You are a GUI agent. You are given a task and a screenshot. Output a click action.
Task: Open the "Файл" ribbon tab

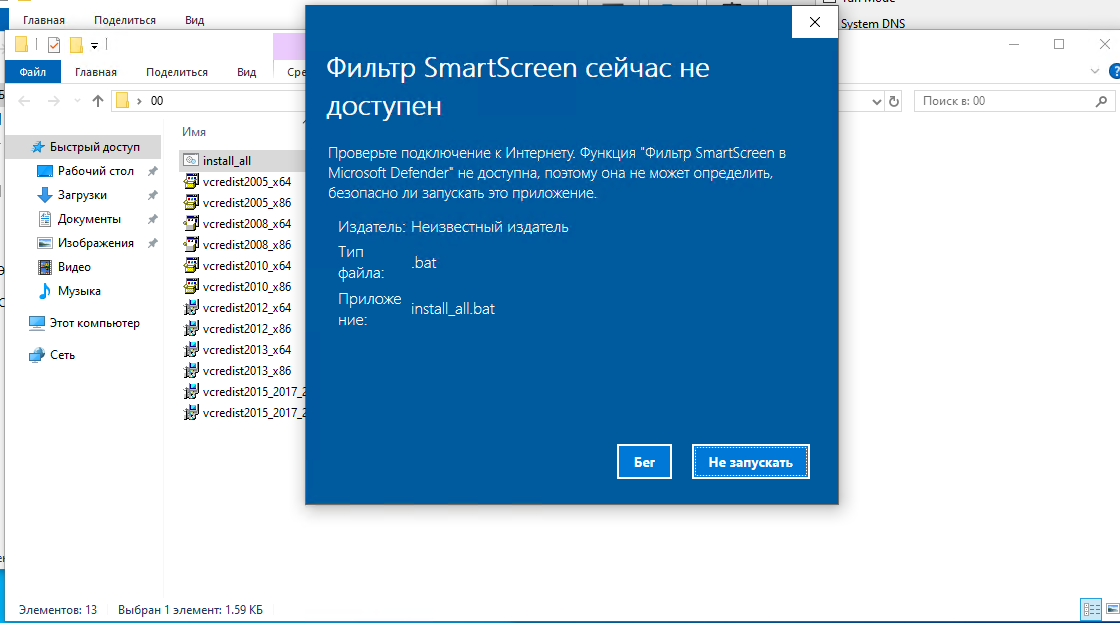point(33,72)
